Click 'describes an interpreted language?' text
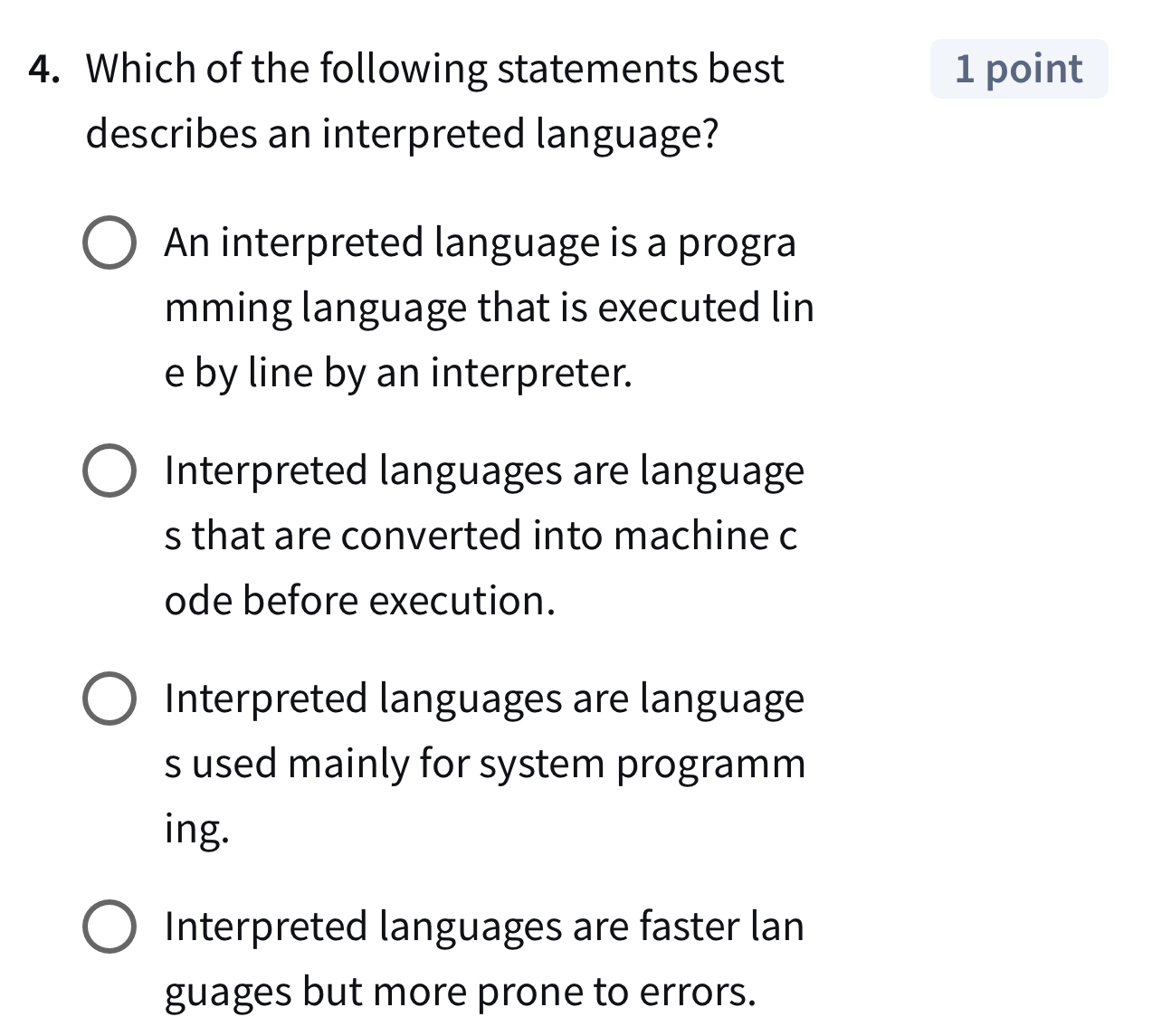1152x1036 pixels. 401,133
